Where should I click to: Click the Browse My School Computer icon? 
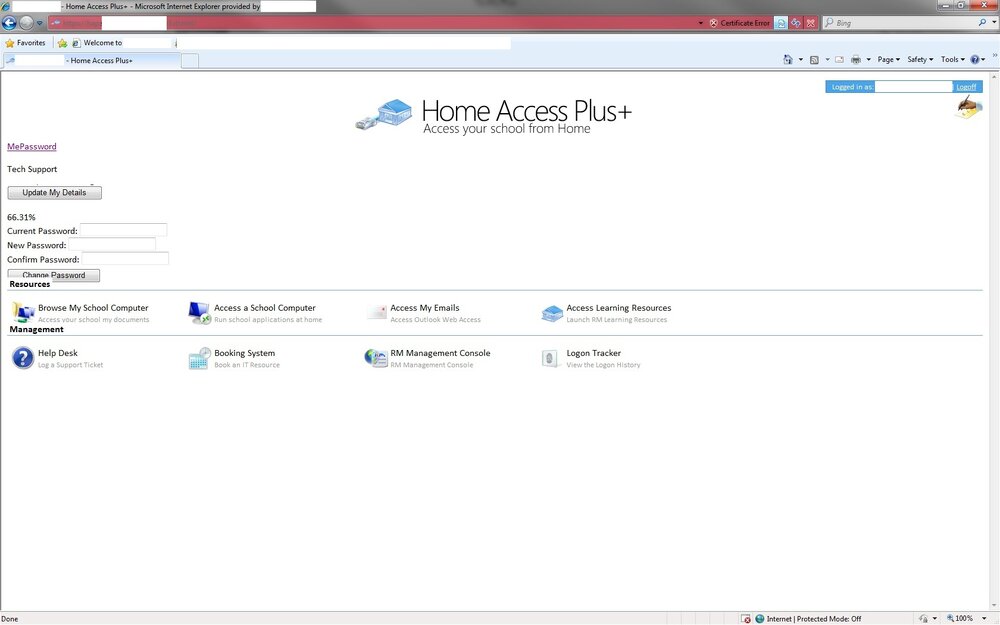click(x=23, y=312)
